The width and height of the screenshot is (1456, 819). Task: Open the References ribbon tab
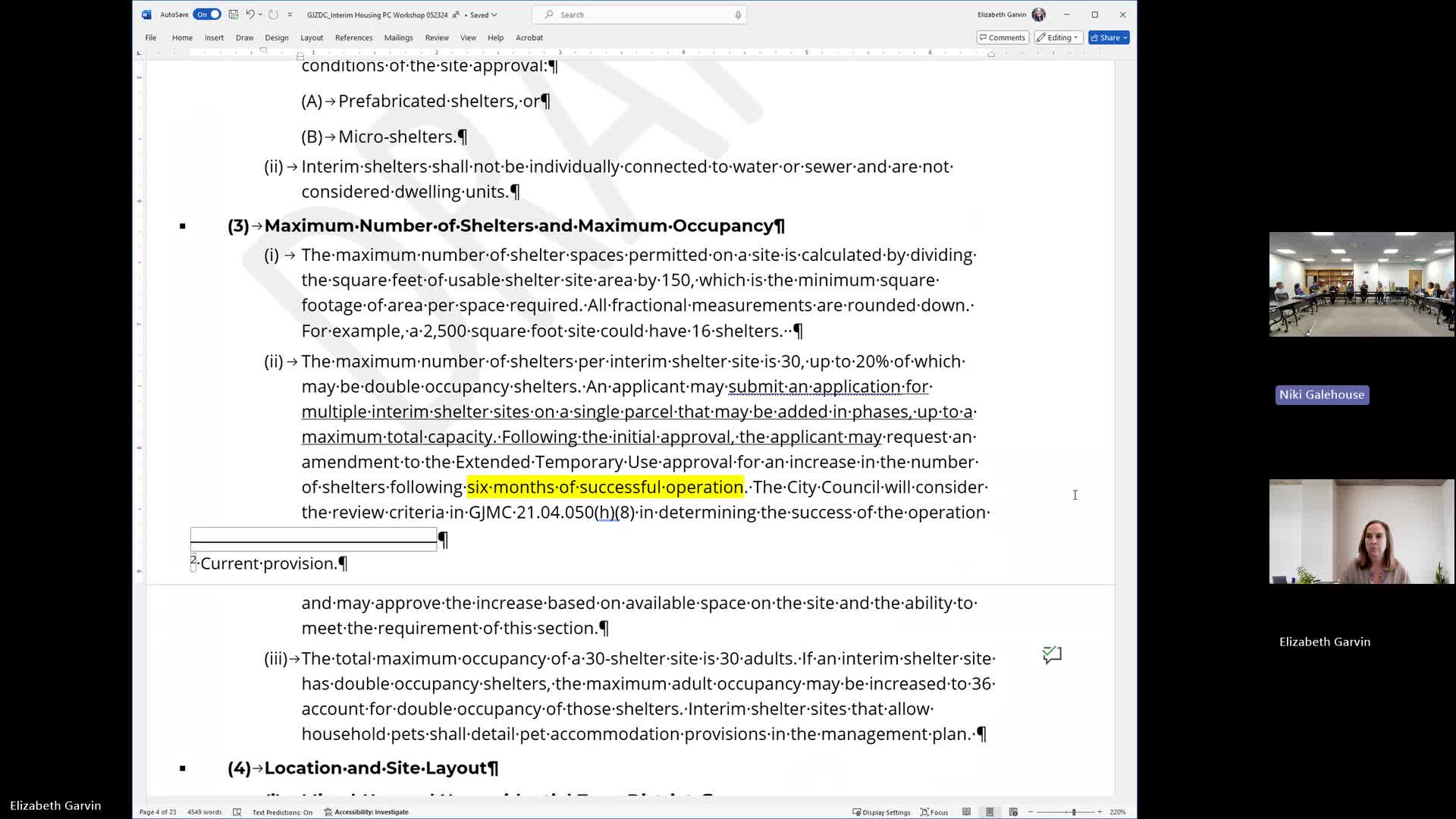coord(353,37)
